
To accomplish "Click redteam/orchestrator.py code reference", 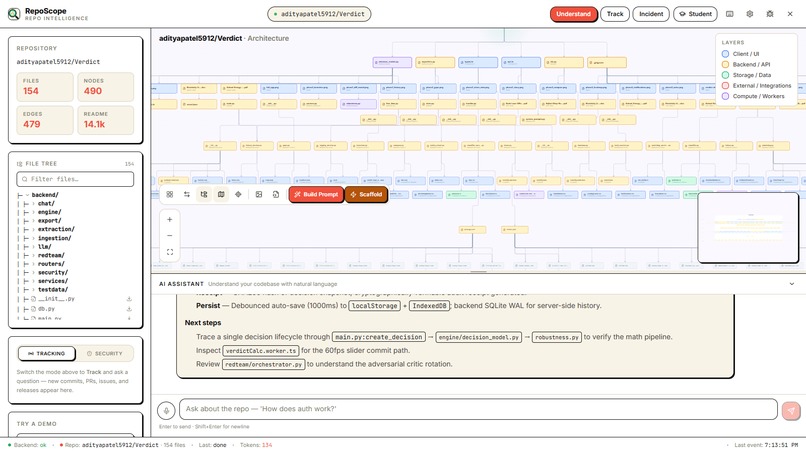I will pos(264,364).
